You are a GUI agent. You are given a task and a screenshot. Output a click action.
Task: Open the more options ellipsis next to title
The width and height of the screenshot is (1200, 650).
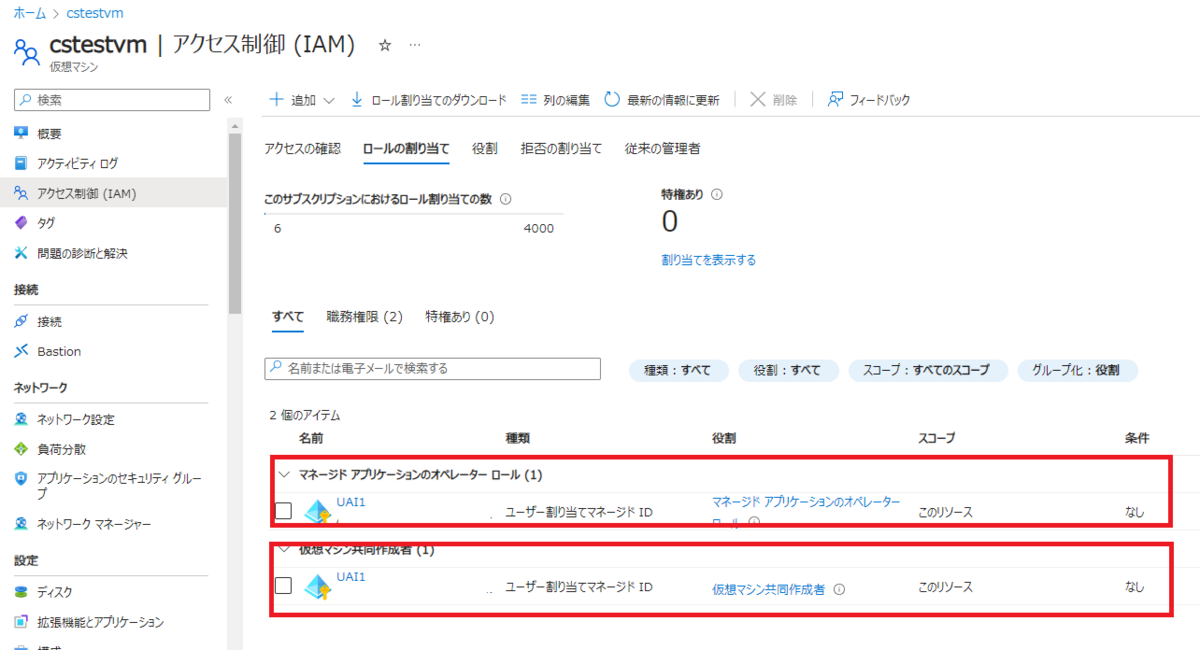(415, 45)
